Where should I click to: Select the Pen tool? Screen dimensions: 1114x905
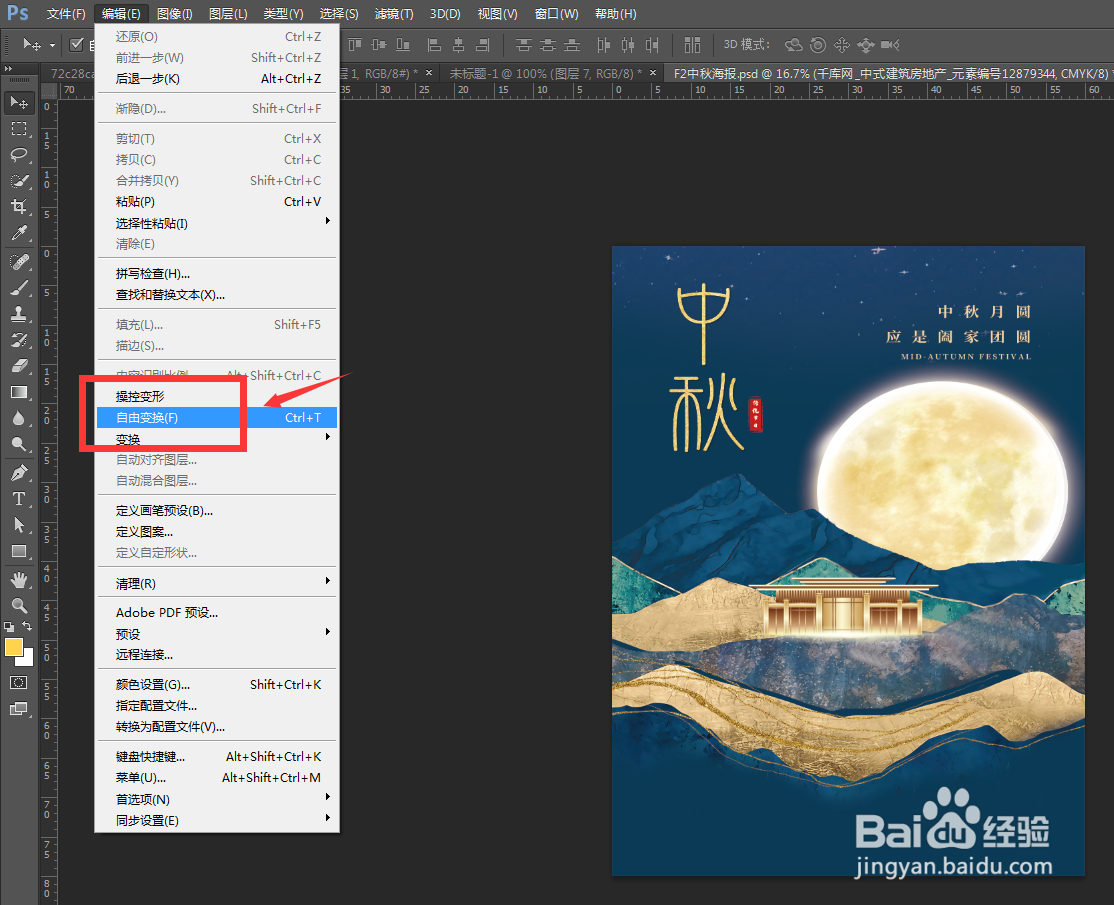coord(19,472)
